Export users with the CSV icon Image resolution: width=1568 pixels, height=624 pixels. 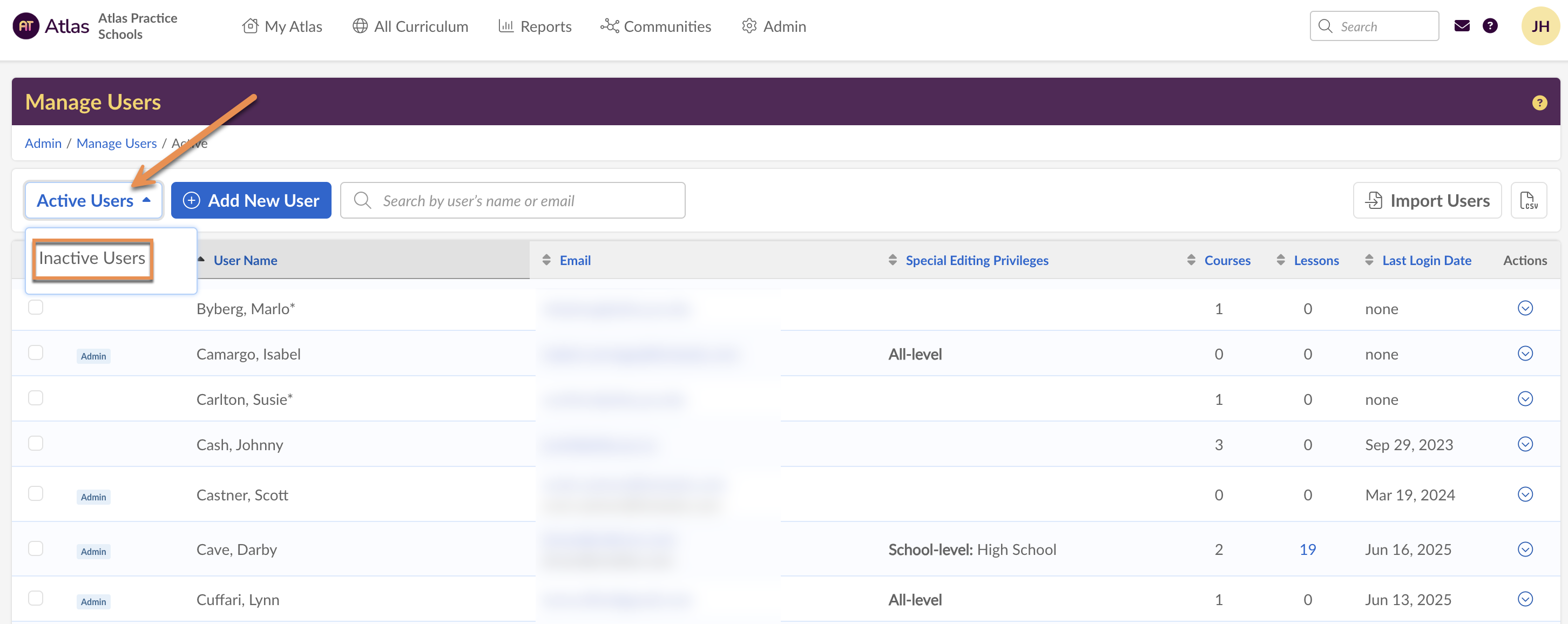tap(1529, 200)
